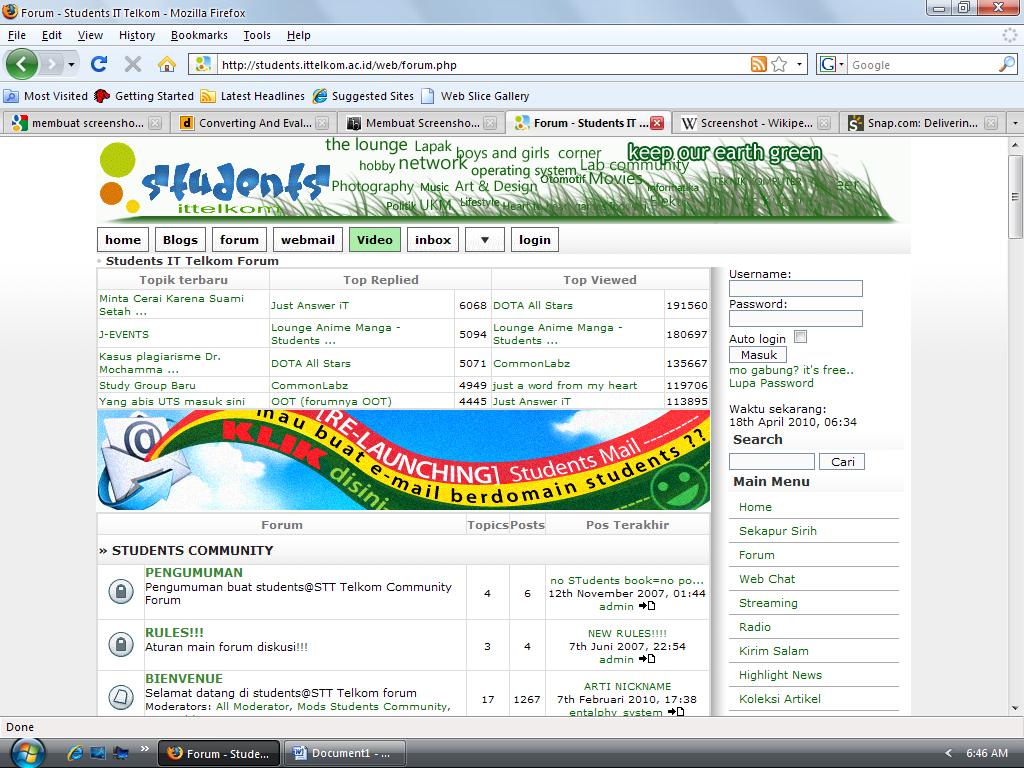Open the PENGUMUMAN forum
This screenshot has width=1024, height=768.
194,572
